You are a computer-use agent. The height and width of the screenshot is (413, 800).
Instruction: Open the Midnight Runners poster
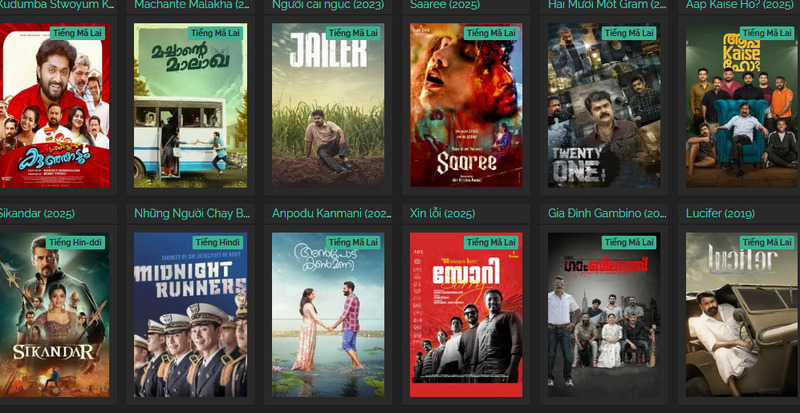coord(190,315)
